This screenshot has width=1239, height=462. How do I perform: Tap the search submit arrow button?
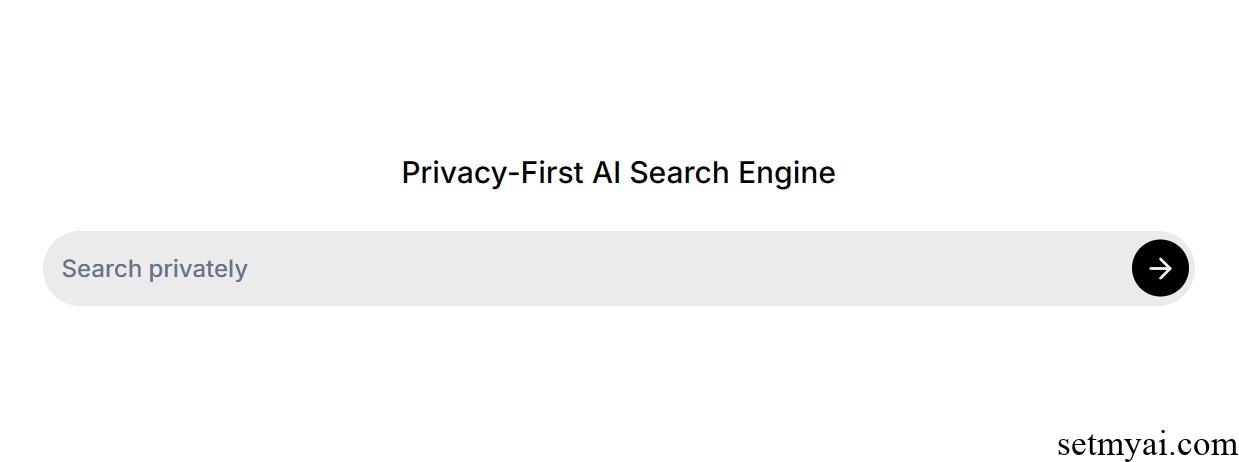(x=1160, y=268)
